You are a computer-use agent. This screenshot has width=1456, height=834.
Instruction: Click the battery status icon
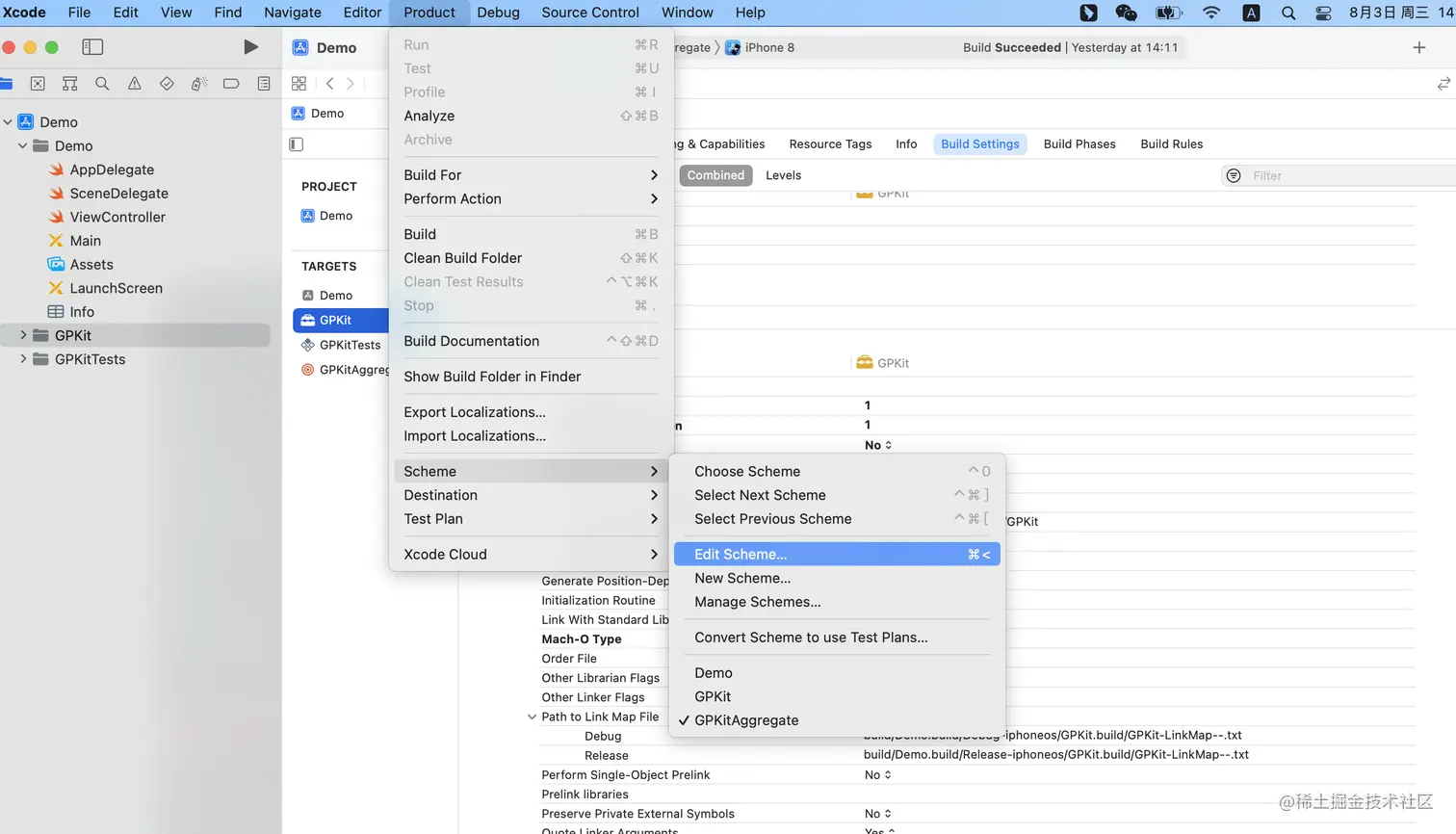tap(1168, 13)
